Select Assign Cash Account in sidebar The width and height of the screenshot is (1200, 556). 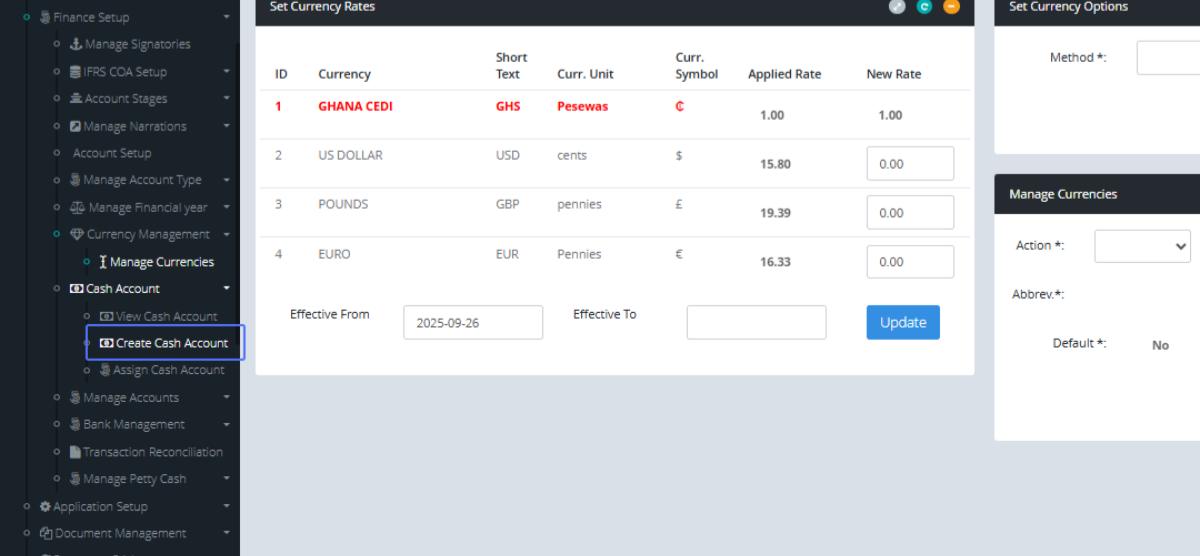point(168,370)
